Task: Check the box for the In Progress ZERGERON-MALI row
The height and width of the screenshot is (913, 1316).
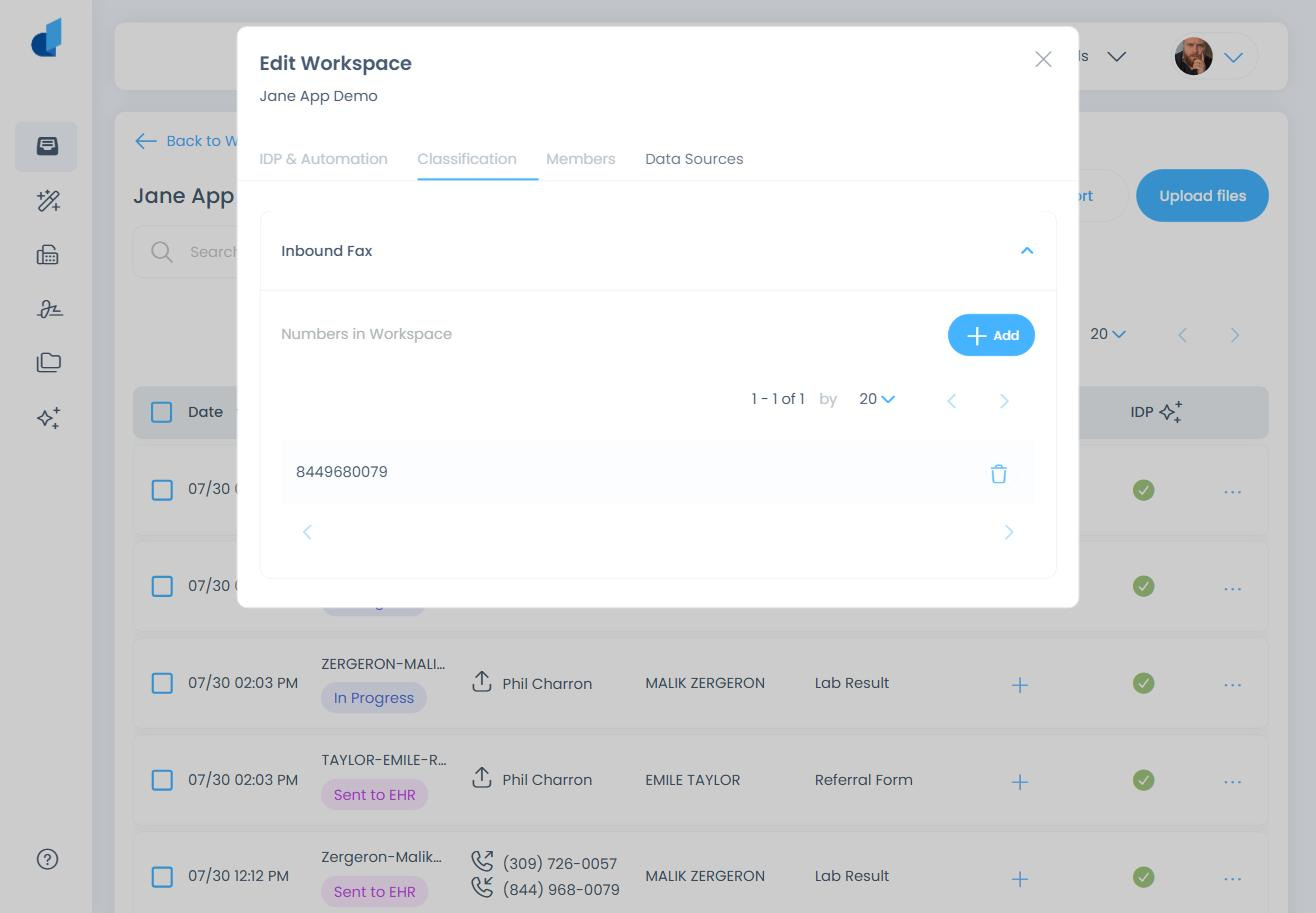Action: pos(162,683)
